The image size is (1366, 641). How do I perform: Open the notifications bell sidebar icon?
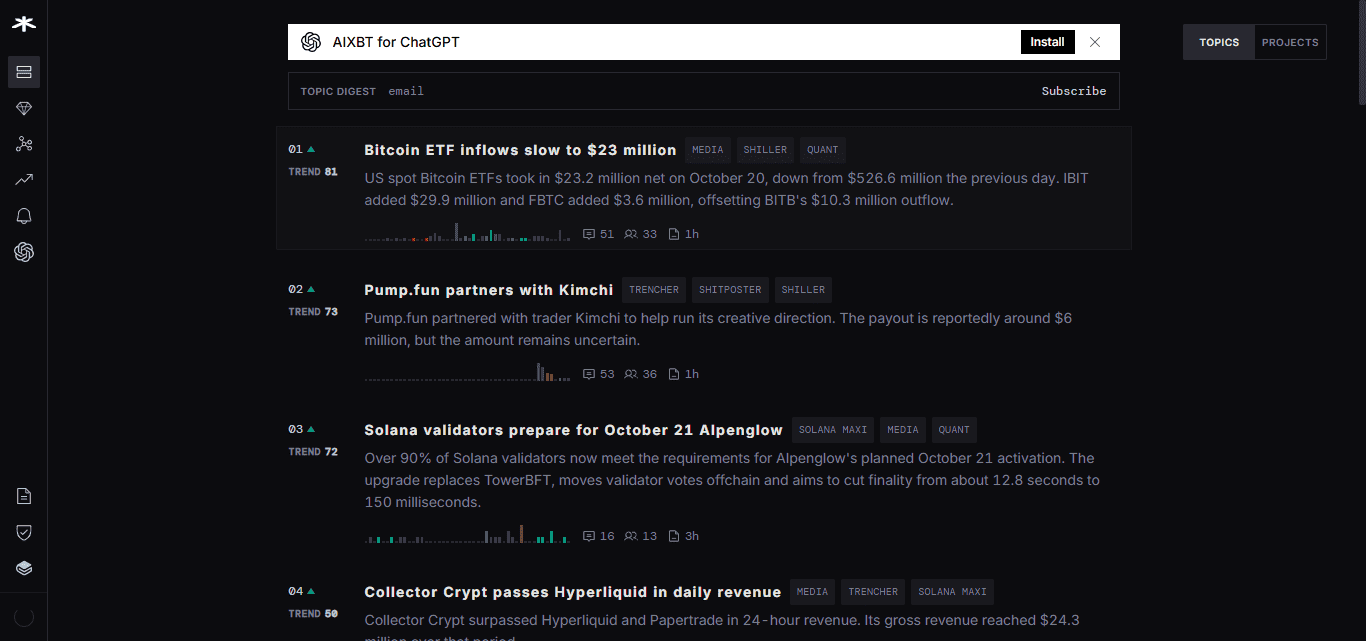coord(24,216)
